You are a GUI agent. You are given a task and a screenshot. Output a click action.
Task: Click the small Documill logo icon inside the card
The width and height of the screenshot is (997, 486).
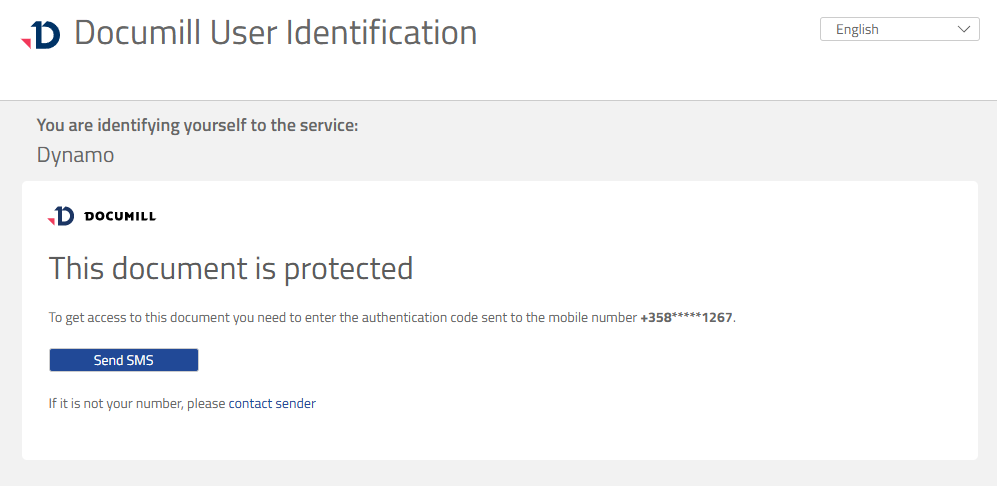click(x=61, y=216)
